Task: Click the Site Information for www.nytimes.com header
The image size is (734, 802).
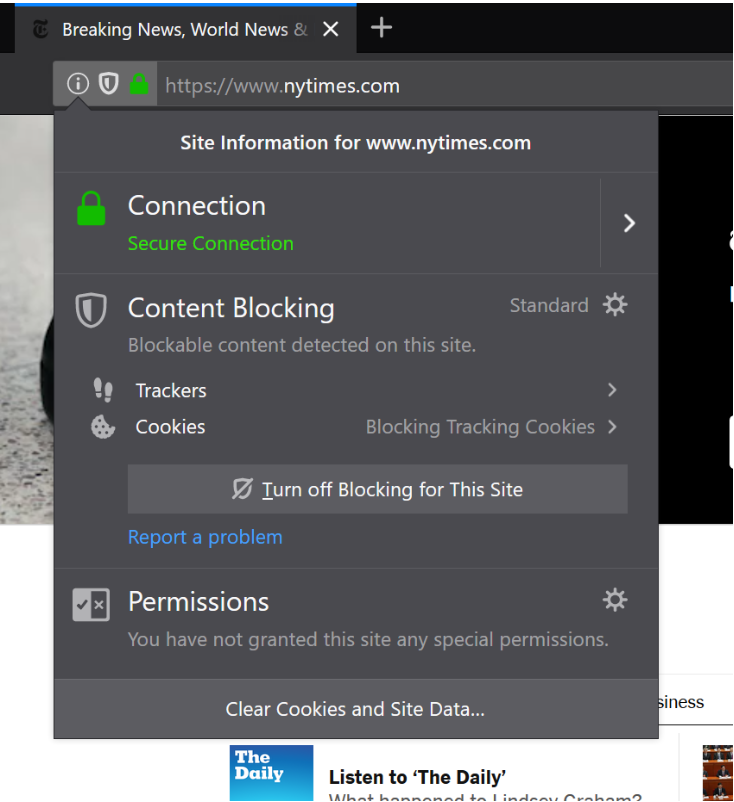Action: coord(355,143)
